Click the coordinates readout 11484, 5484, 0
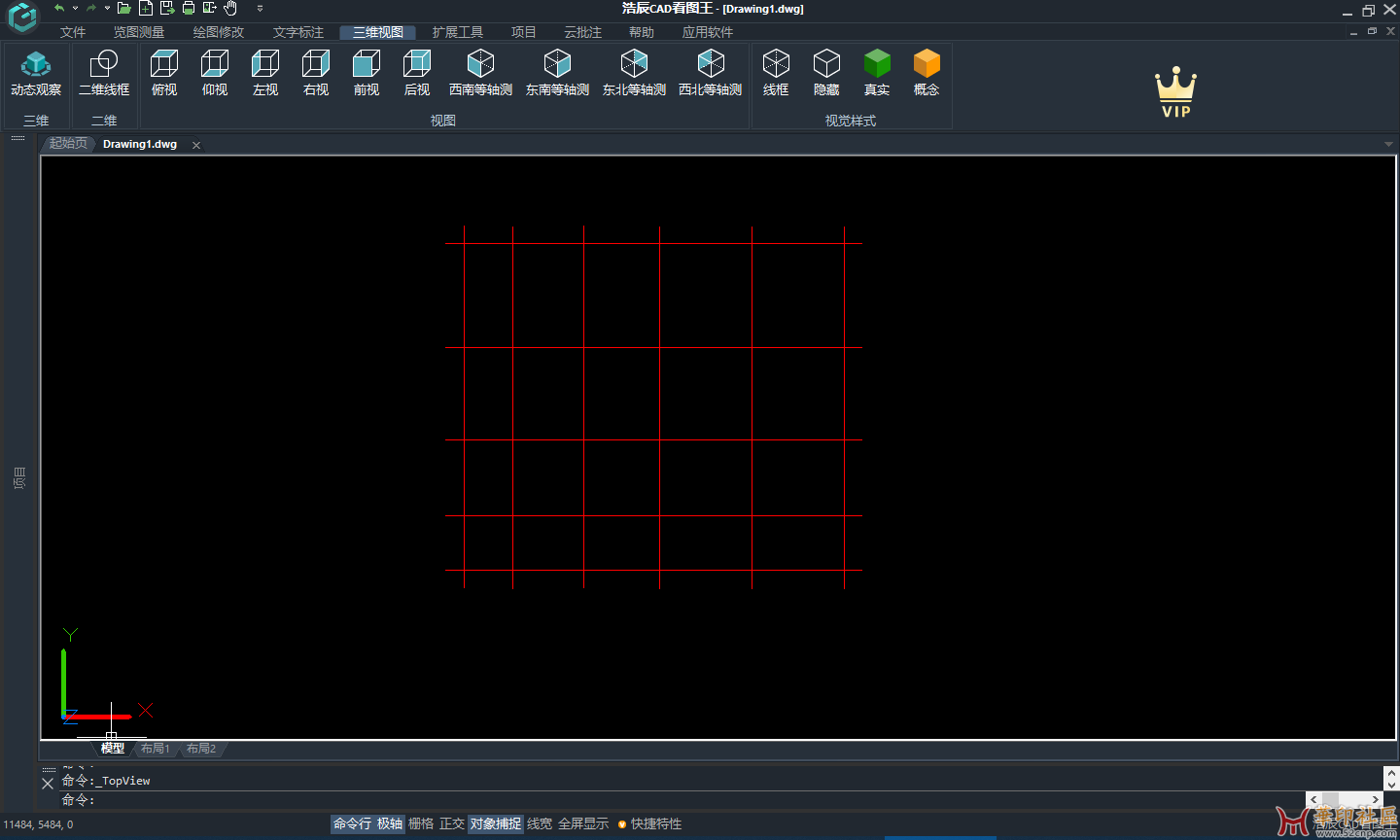Image resolution: width=1400 pixels, height=840 pixels. tap(38, 824)
